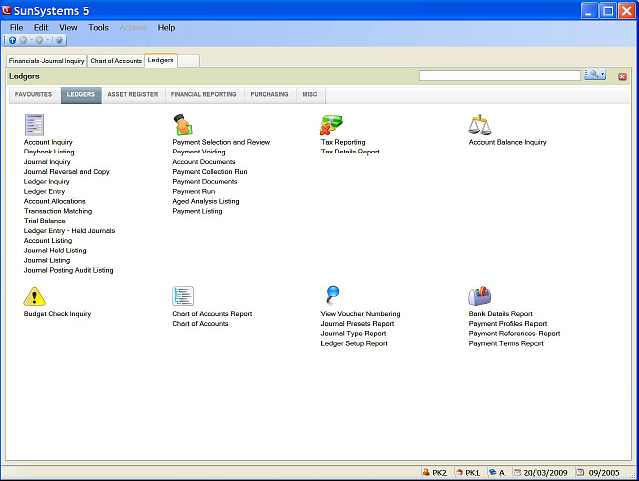Open the Misc category tab
This screenshot has height=481, width=639.
(x=310, y=94)
